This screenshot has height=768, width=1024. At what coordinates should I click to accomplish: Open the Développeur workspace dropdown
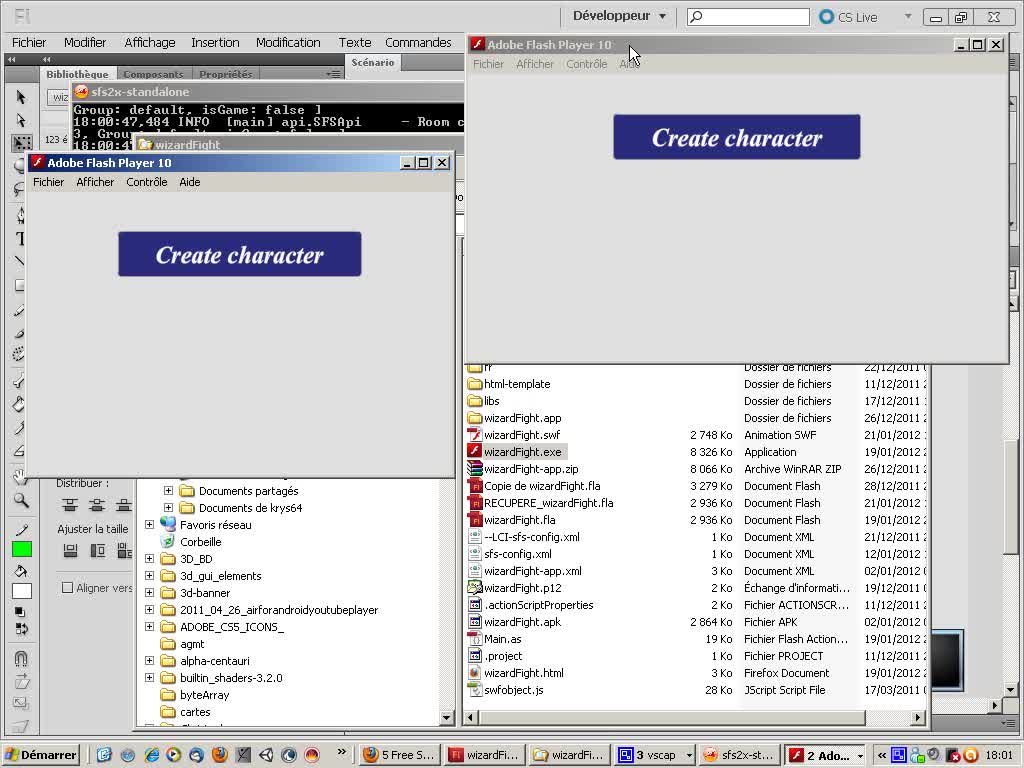pyautogui.click(x=620, y=16)
